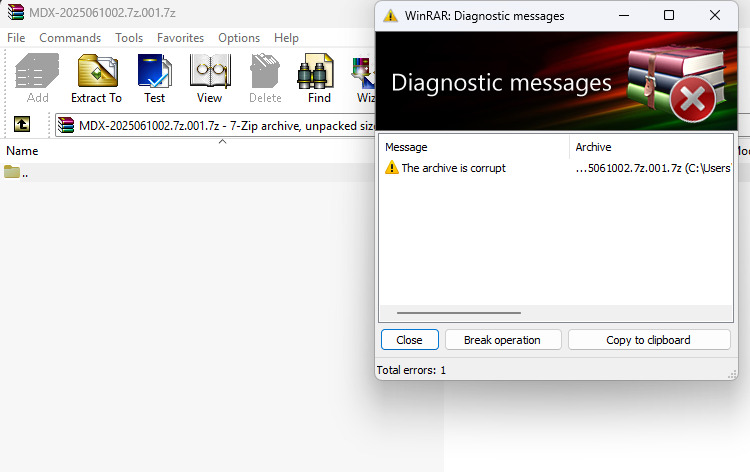Open the Commands menu

click(x=70, y=38)
